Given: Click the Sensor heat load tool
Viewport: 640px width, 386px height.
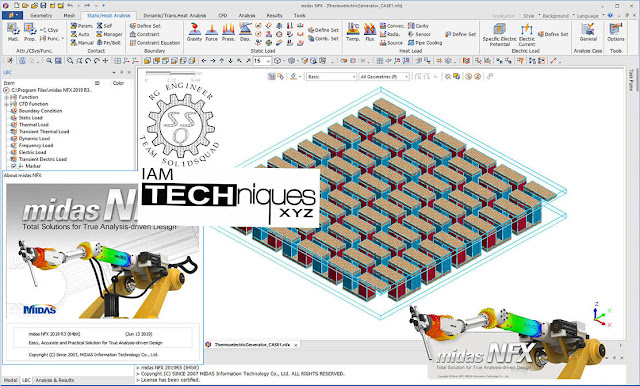Looking at the screenshot, I should click(x=419, y=34).
